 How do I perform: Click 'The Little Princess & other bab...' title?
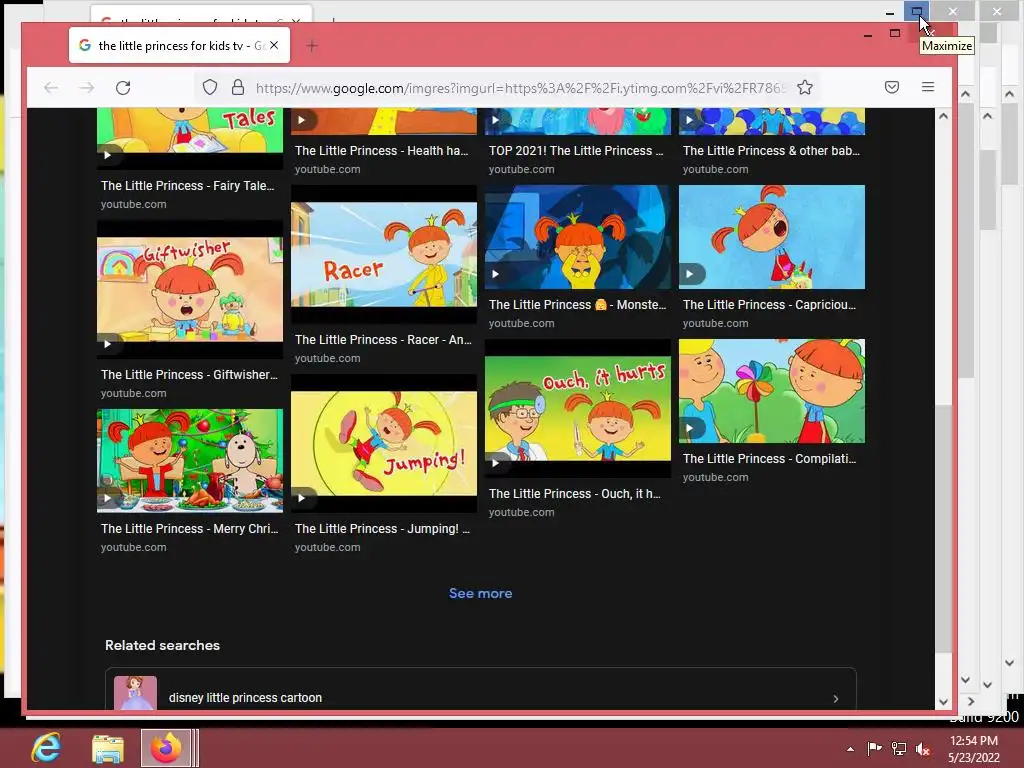coord(771,150)
